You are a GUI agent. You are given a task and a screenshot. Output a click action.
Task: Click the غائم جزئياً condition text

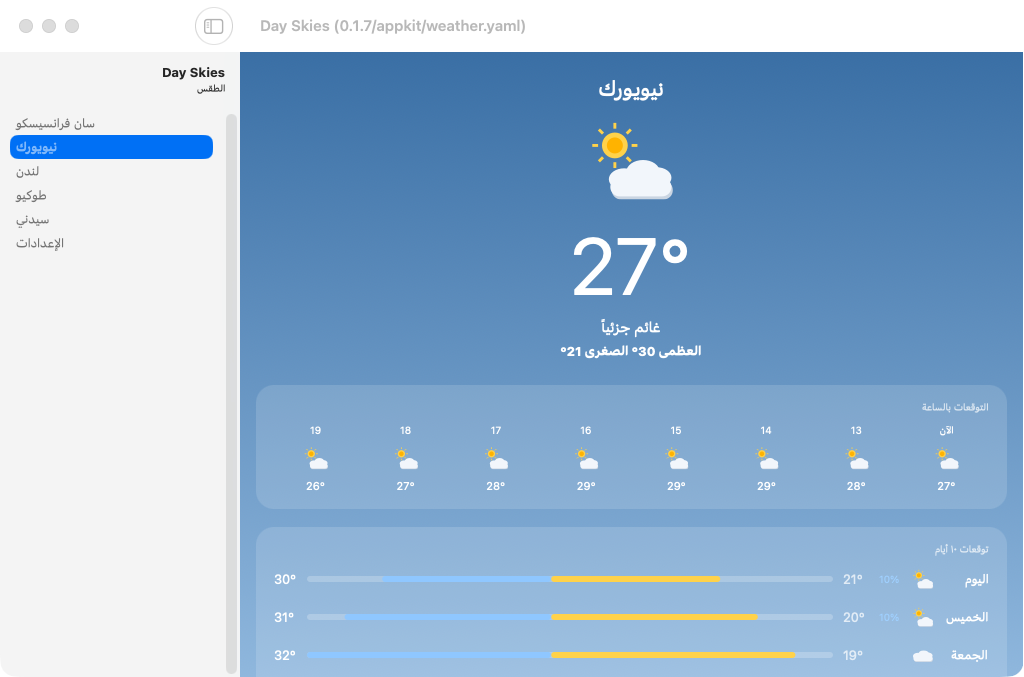631,327
